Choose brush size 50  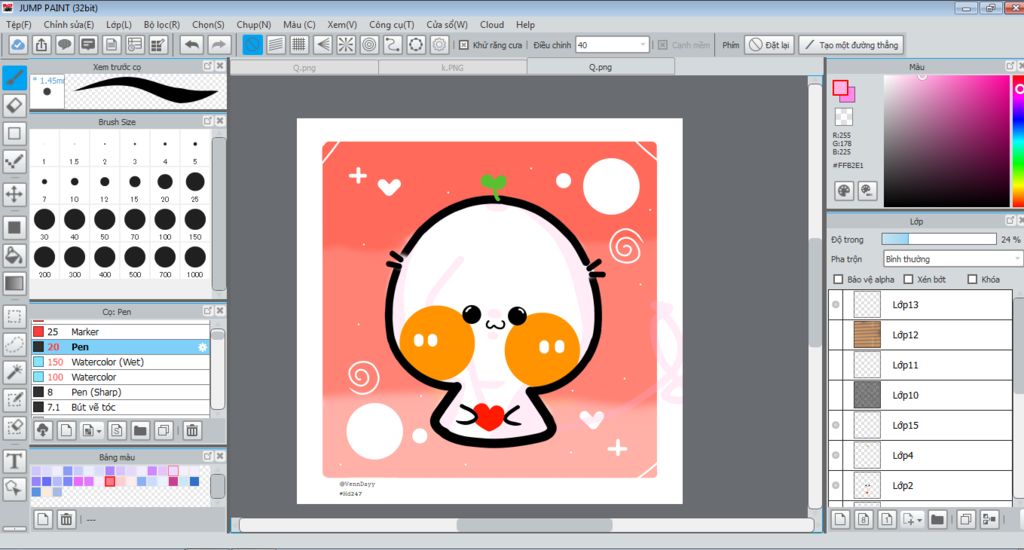[x=104, y=223]
